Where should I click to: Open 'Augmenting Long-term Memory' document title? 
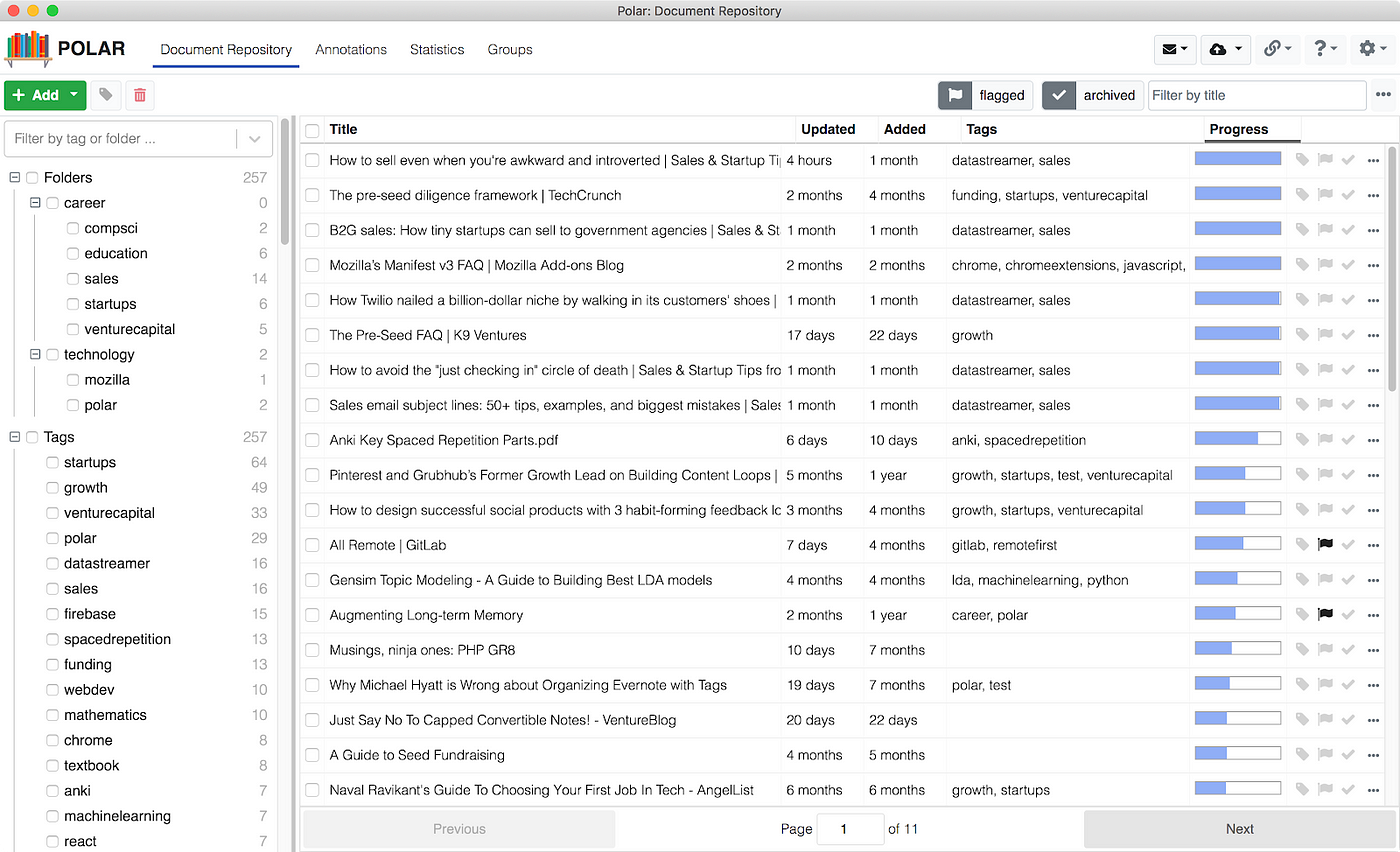[x=426, y=615]
